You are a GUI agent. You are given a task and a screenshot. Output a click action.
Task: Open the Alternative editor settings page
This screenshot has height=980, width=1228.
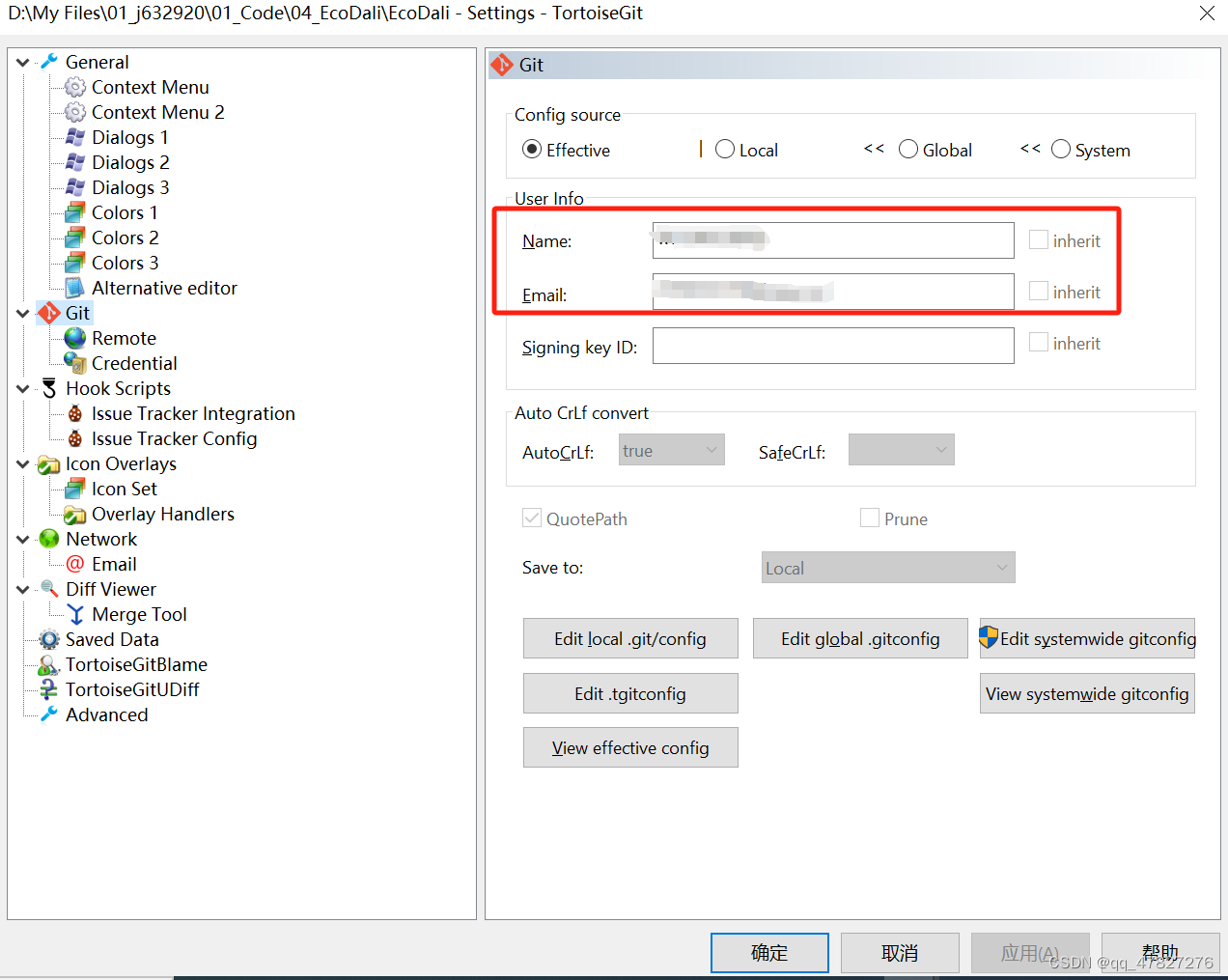tap(164, 288)
